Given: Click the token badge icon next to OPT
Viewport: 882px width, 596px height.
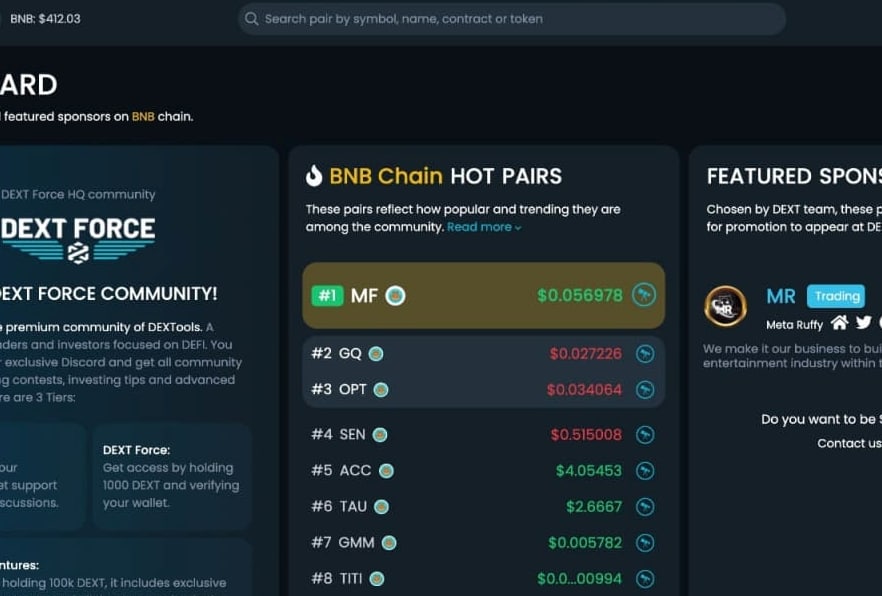Looking at the screenshot, I should (x=381, y=390).
